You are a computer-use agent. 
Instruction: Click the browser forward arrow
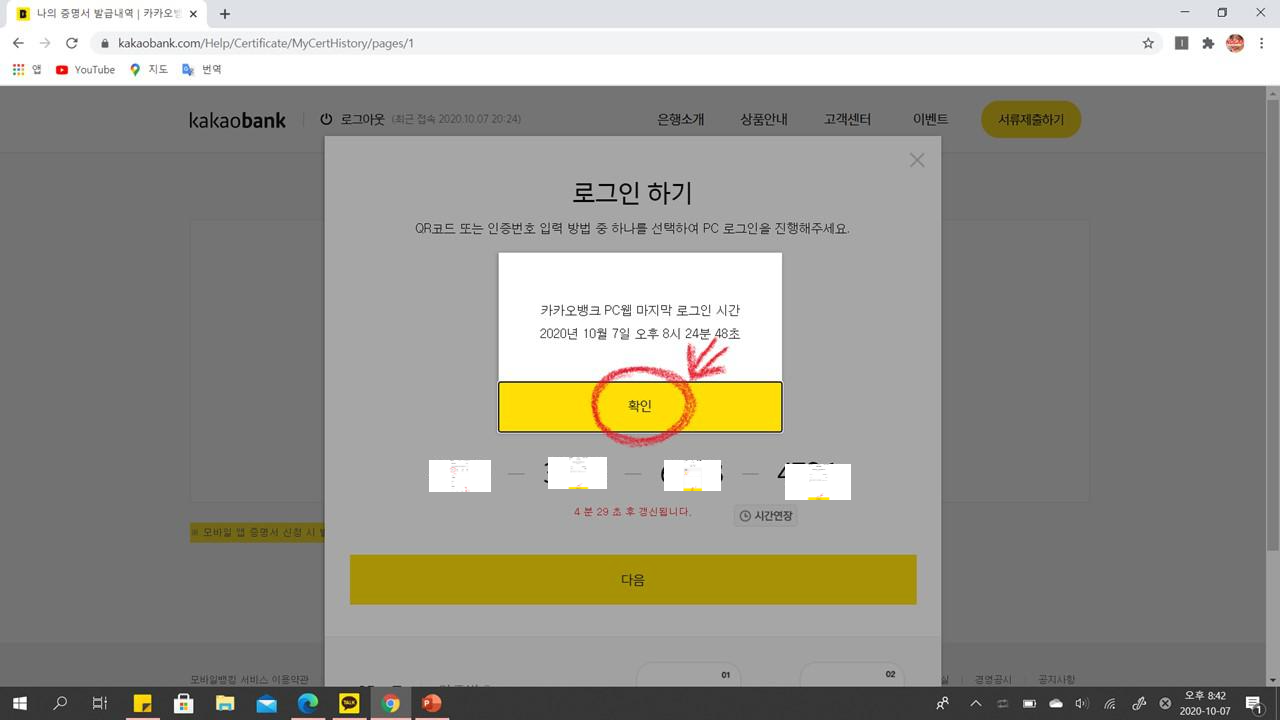tap(45, 43)
